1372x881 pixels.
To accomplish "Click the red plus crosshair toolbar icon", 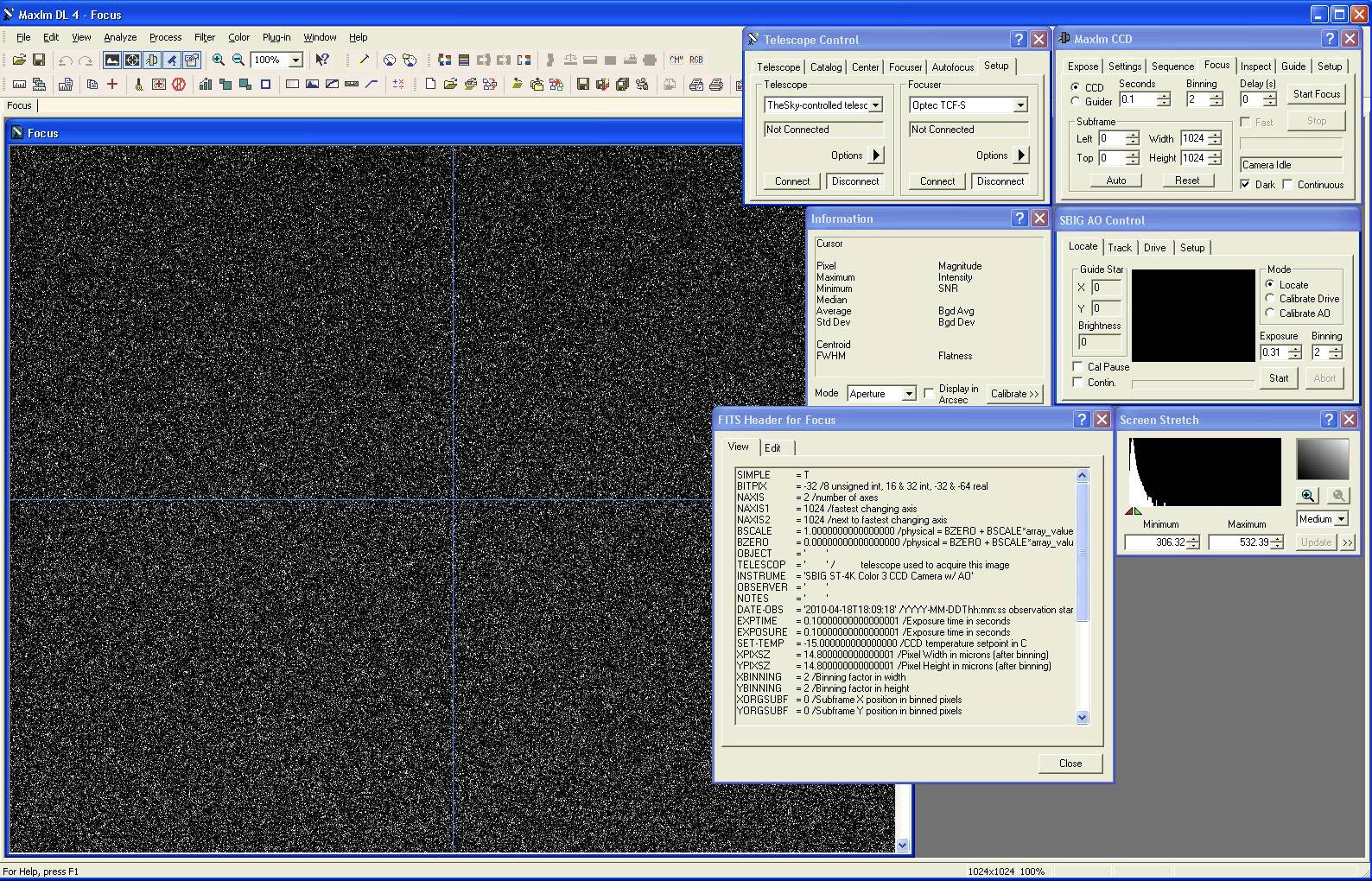I will [x=112, y=84].
